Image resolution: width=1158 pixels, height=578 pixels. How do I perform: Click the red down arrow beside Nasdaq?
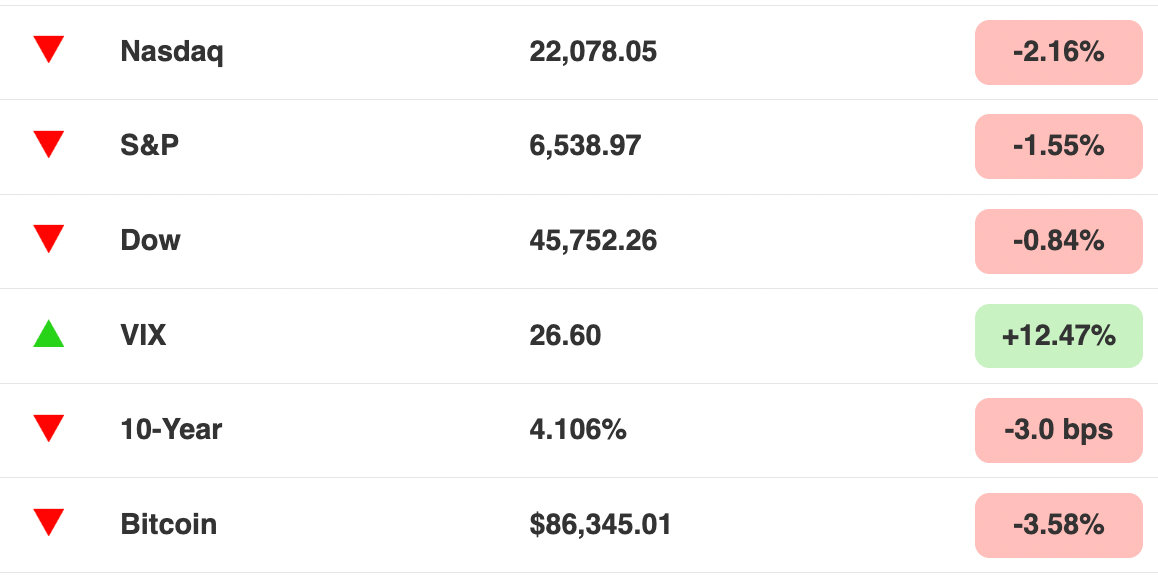tap(49, 49)
